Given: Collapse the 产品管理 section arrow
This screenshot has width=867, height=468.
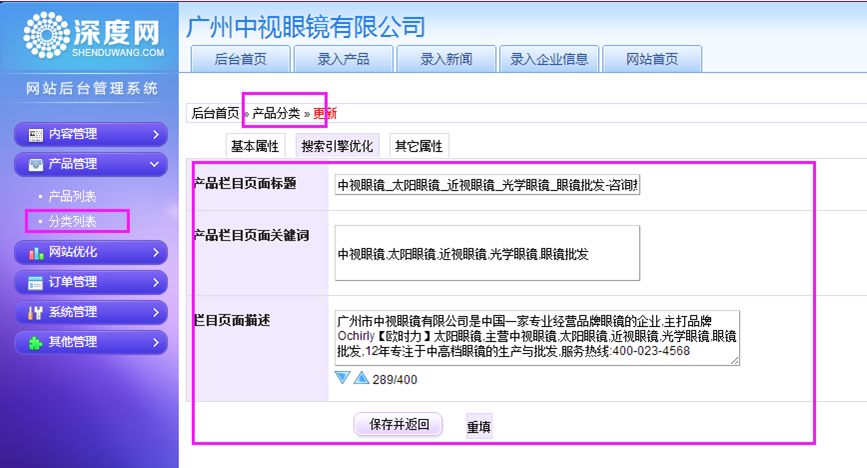Looking at the screenshot, I should 154,164.
